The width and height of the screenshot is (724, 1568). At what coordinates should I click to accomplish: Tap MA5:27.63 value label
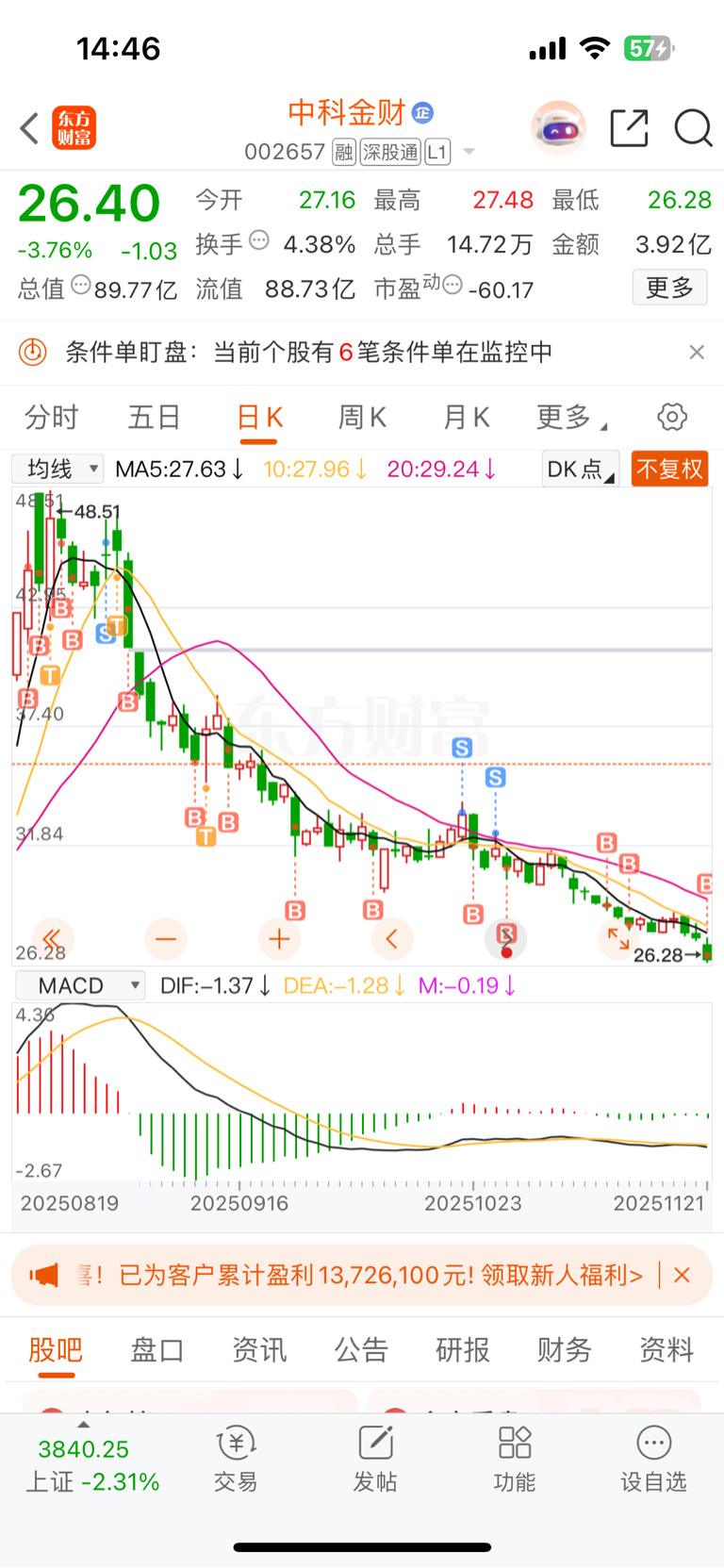(x=179, y=470)
